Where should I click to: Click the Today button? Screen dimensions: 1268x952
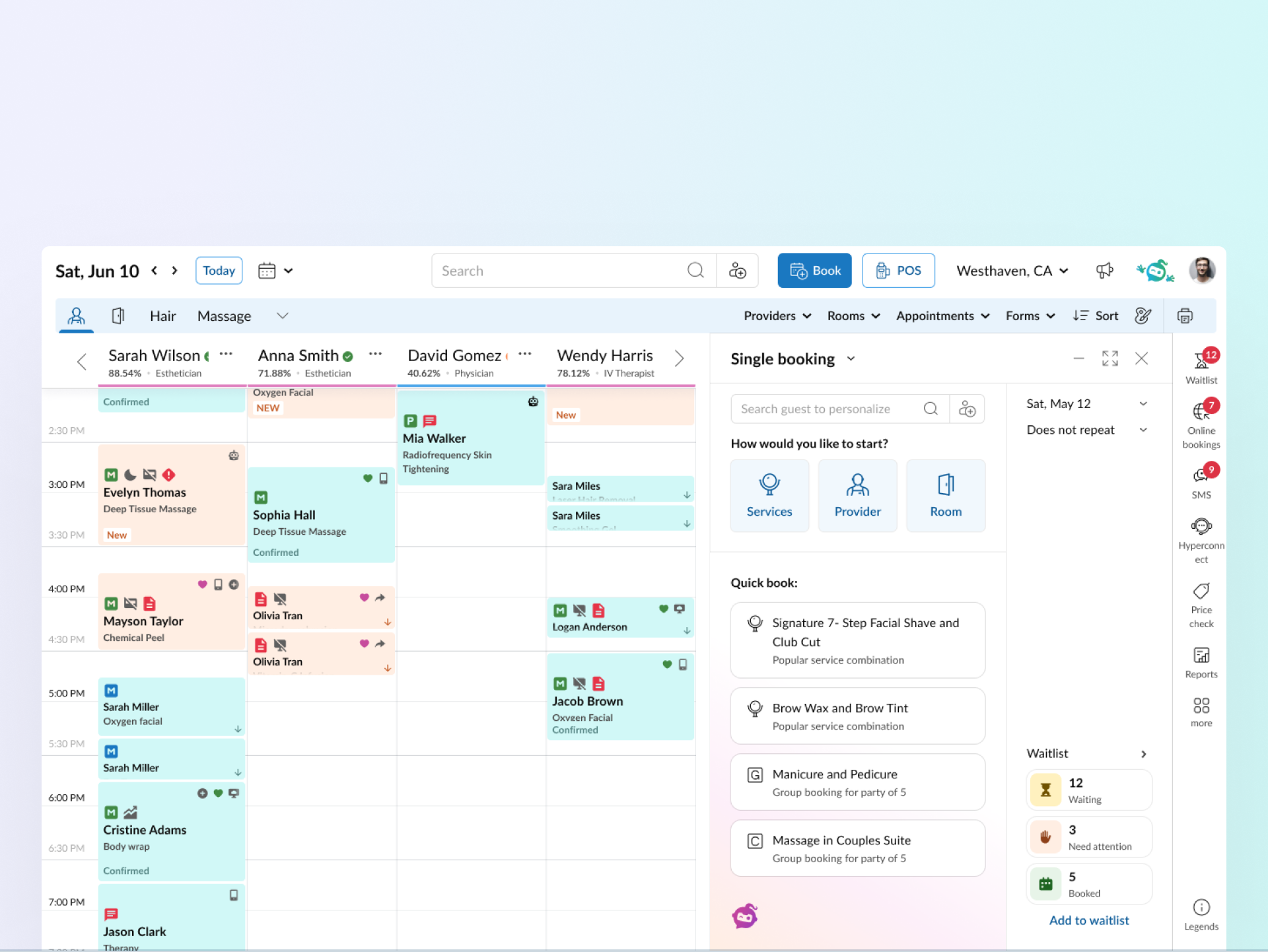coord(219,271)
